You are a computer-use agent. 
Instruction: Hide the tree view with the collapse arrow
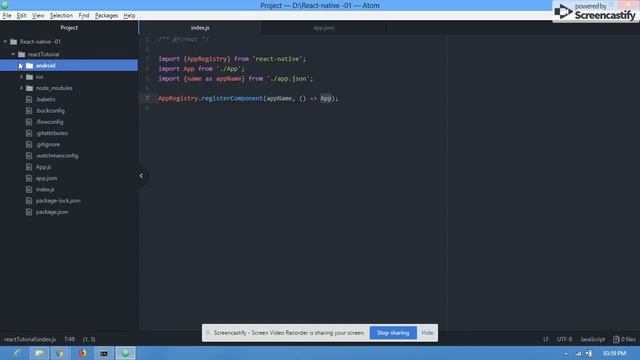pyautogui.click(x=141, y=176)
